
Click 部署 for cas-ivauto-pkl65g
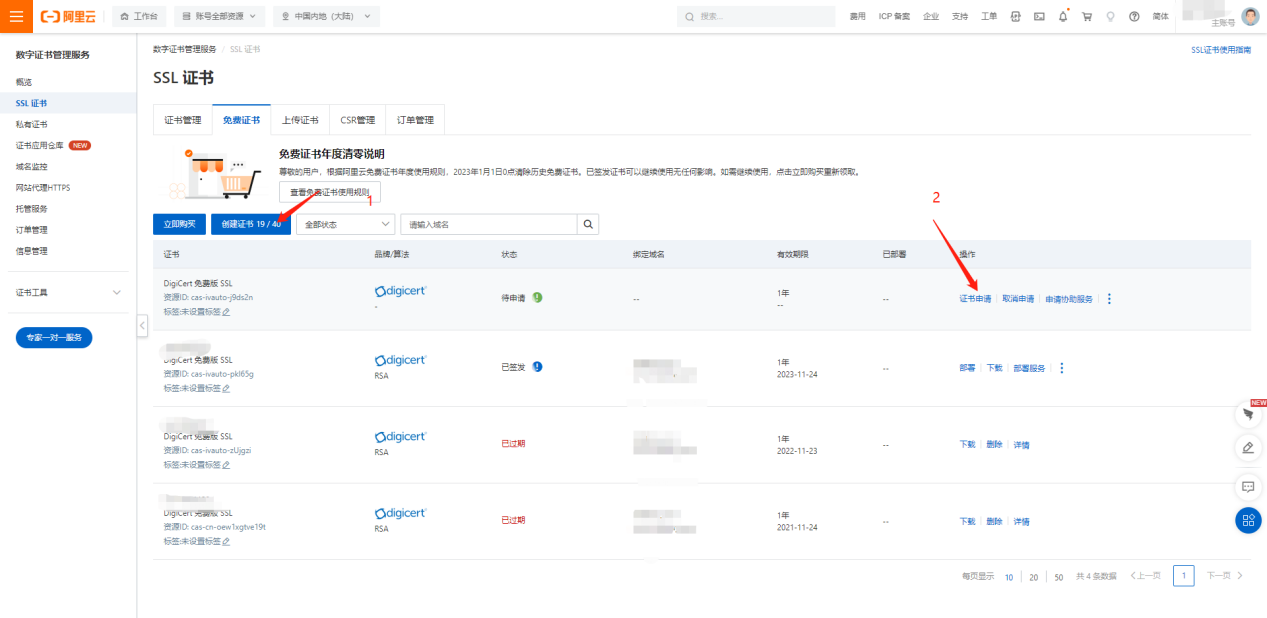tap(967, 368)
